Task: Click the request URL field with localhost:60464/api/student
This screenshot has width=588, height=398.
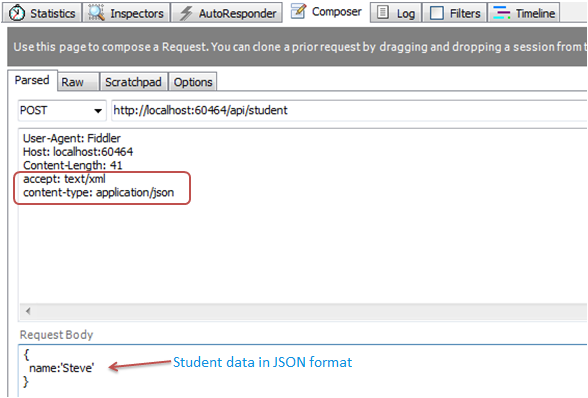Action: tap(349, 110)
